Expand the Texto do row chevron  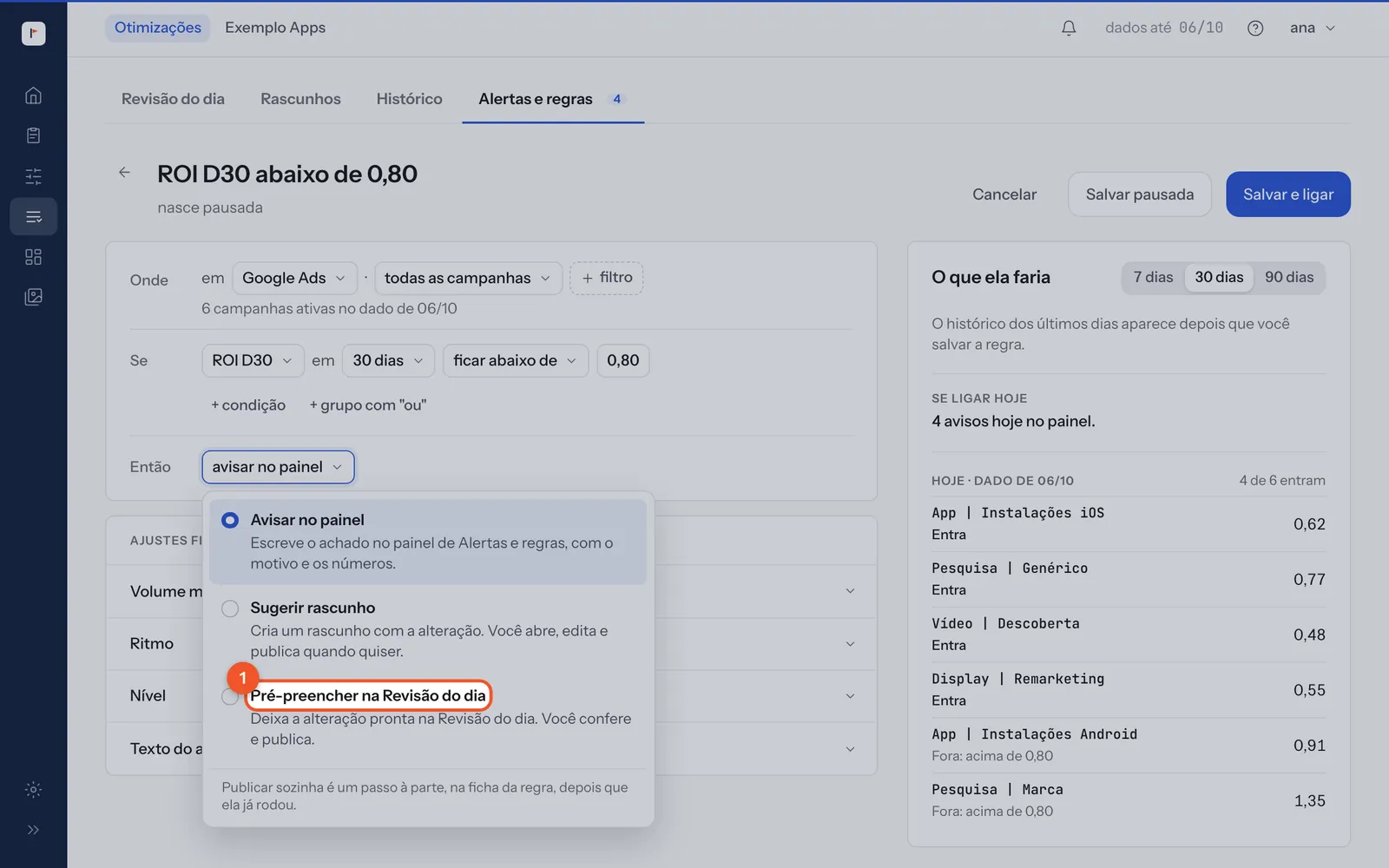tap(850, 749)
